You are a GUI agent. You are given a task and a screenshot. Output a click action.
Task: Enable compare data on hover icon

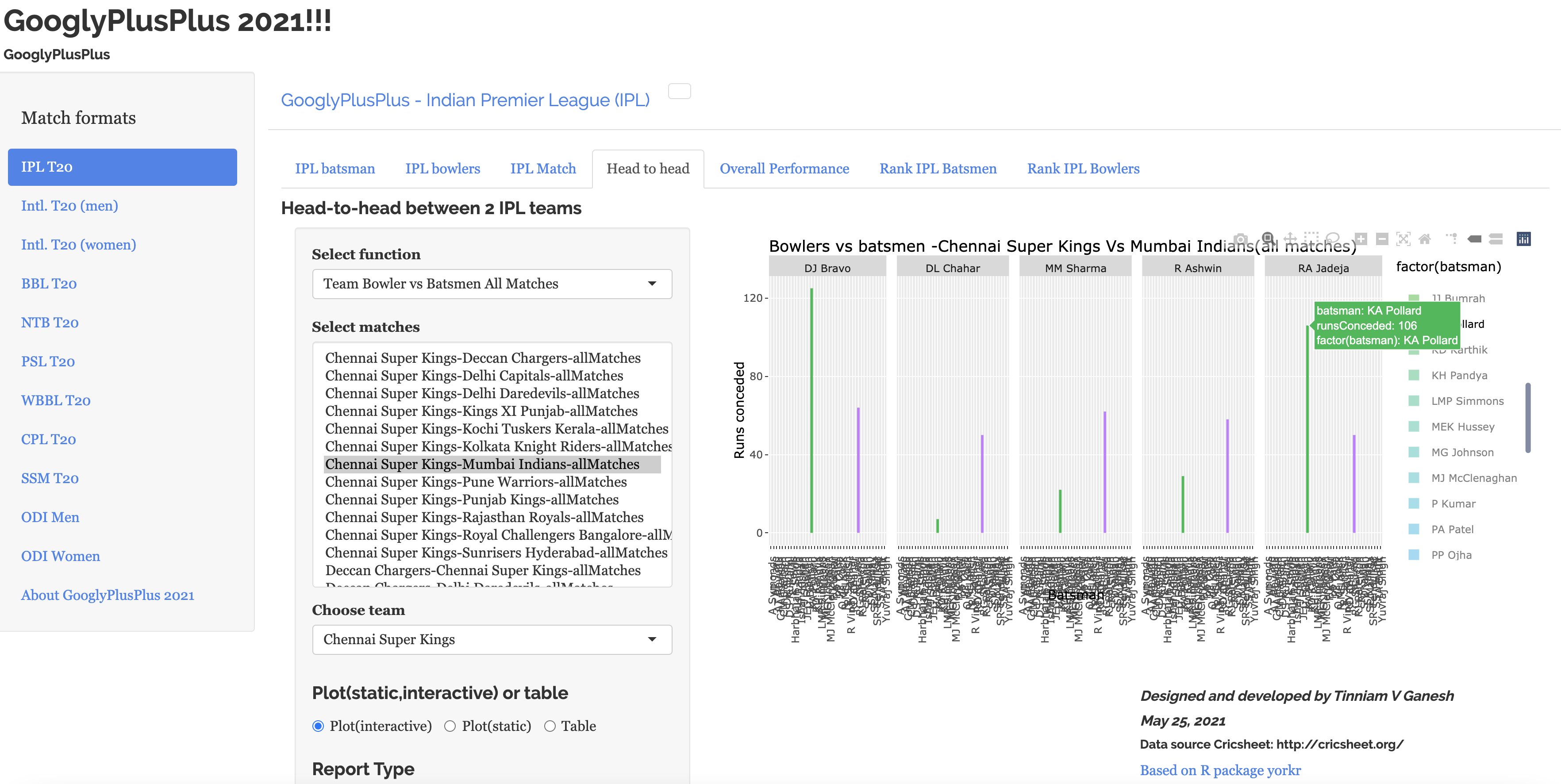pos(1496,239)
